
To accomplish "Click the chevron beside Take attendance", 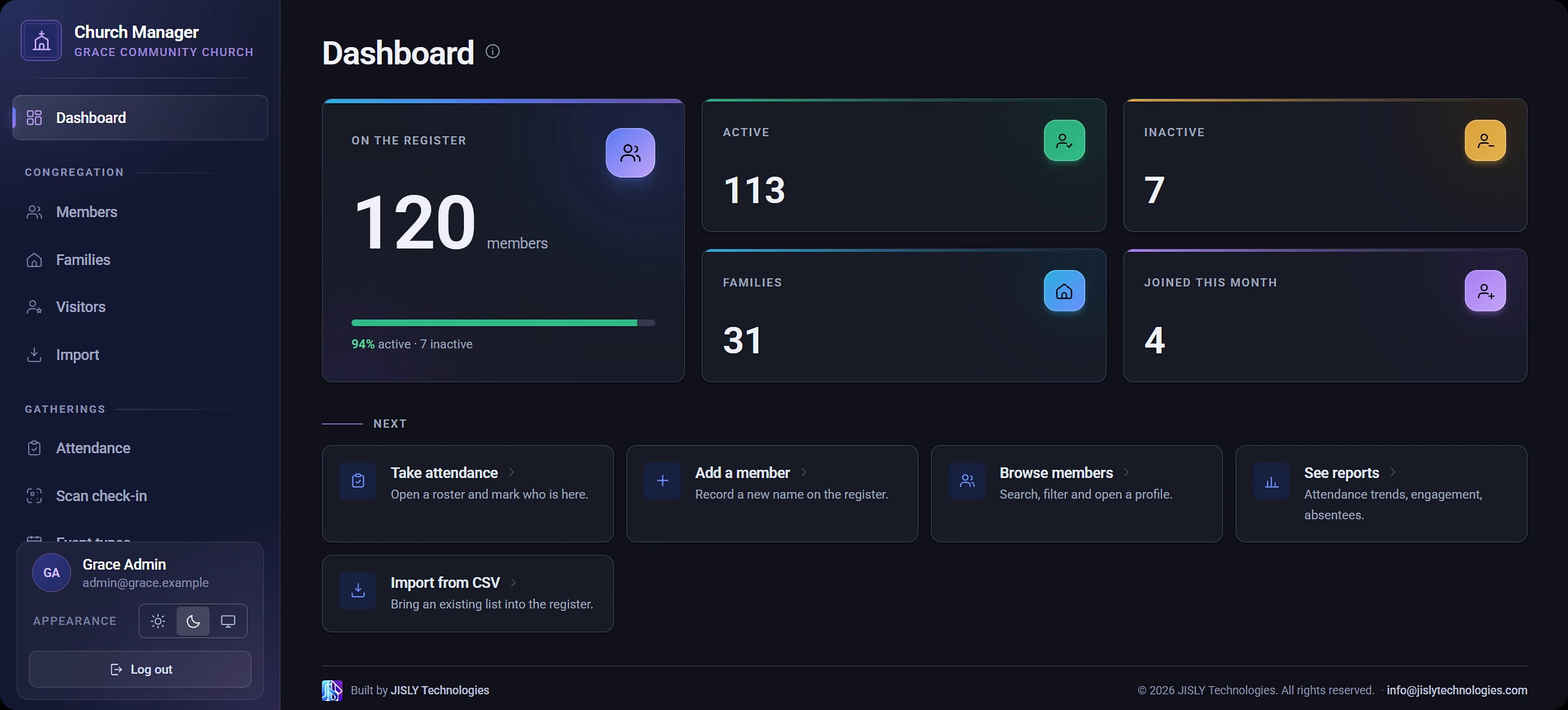I will tap(511, 473).
